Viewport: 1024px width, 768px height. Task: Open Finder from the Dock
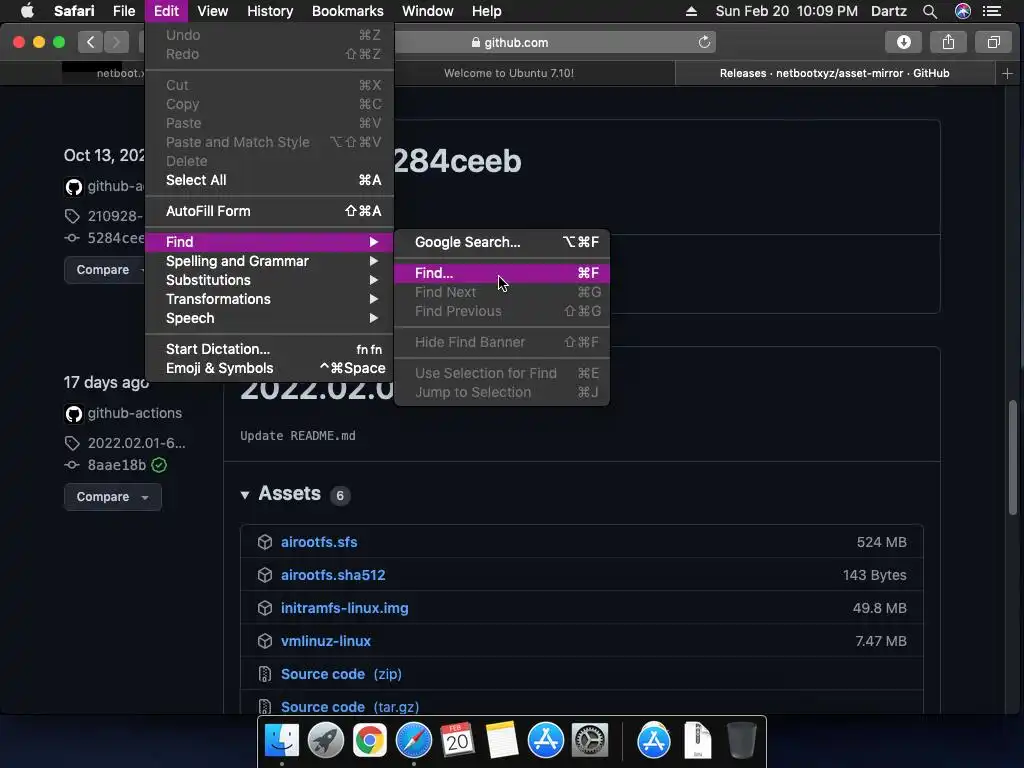pos(281,741)
